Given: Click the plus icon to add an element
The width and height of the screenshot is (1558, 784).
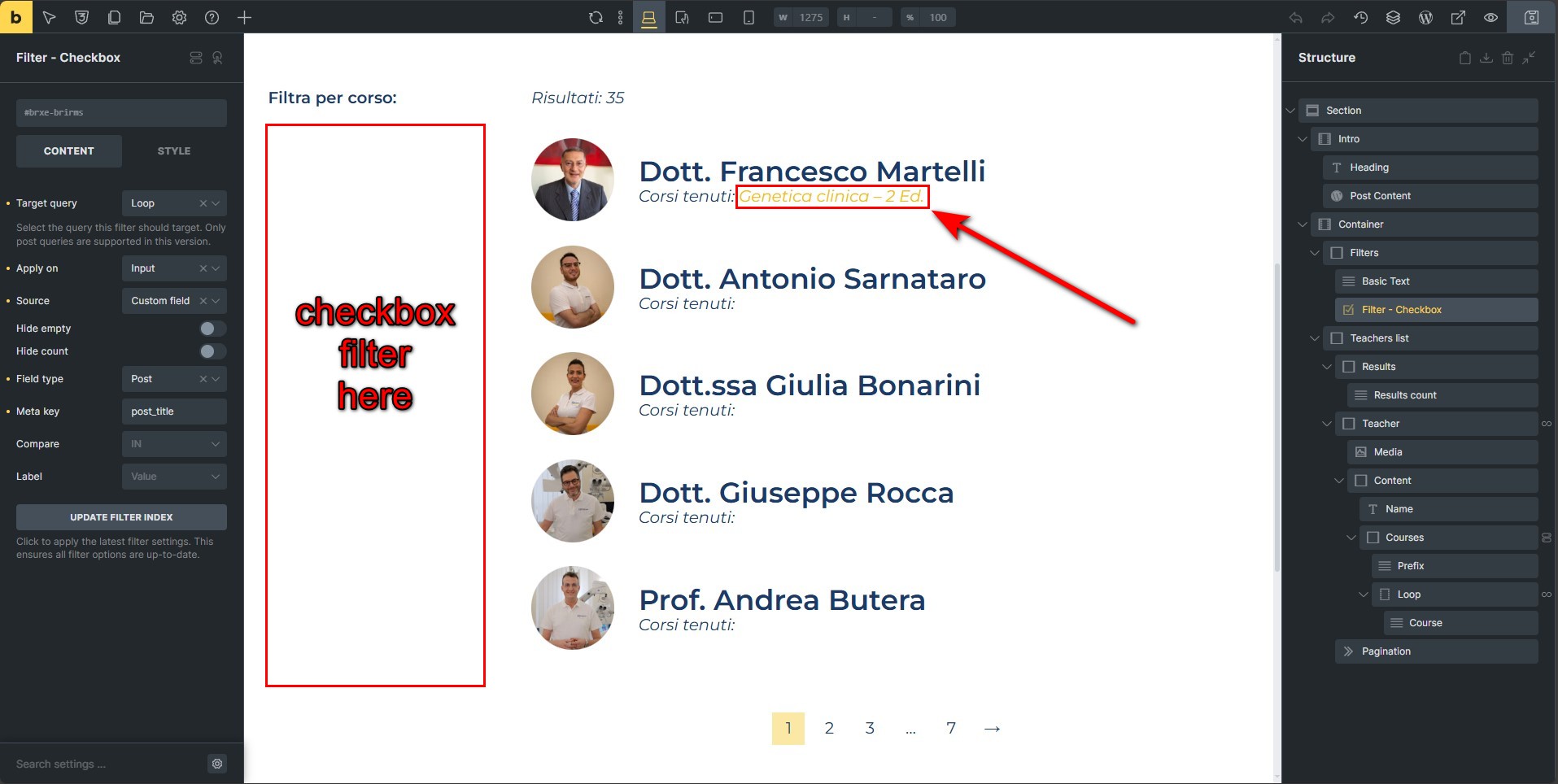Looking at the screenshot, I should click(x=244, y=17).
